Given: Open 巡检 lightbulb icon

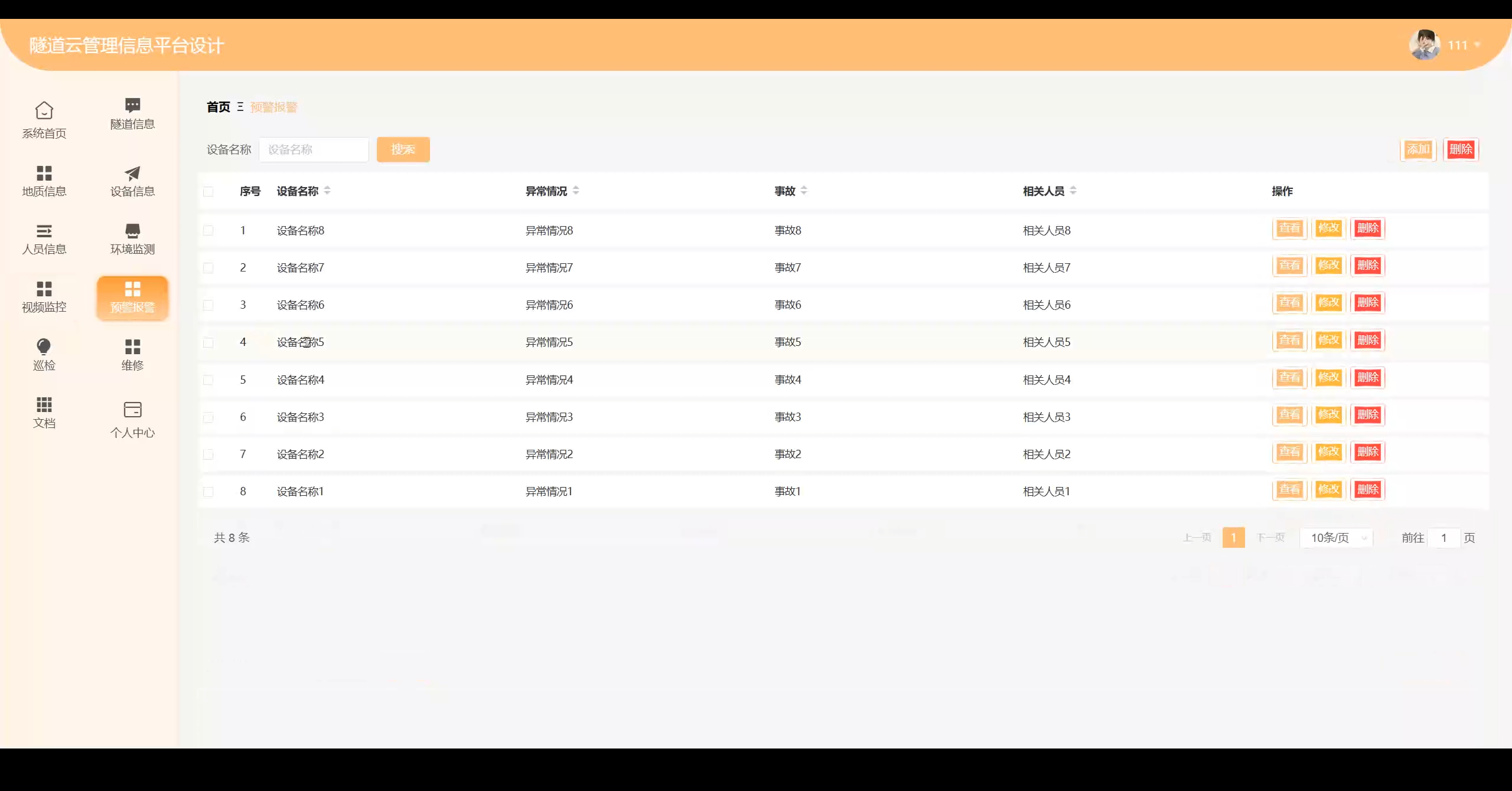Looking at the screenshot, I should 44,347.
